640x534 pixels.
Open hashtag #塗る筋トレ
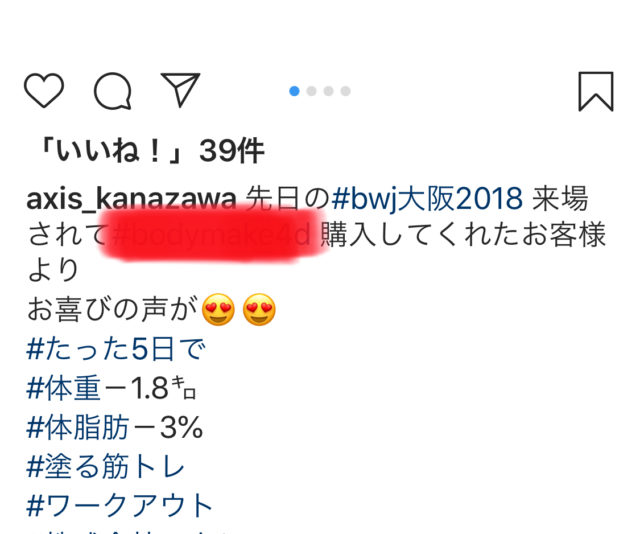point(106,466)
